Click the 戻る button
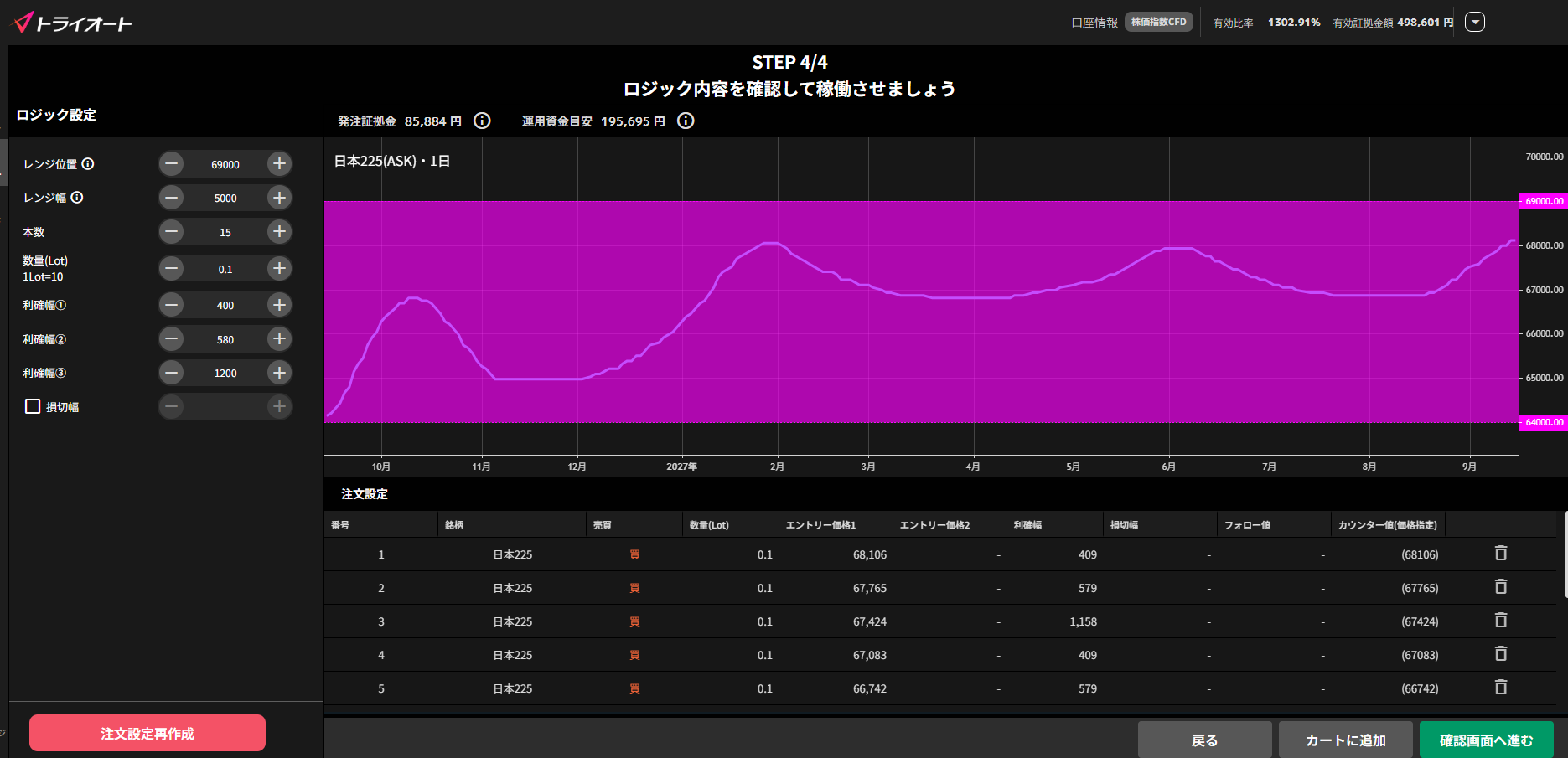Screen dimensions: 1568x758 coord(1205,740)
